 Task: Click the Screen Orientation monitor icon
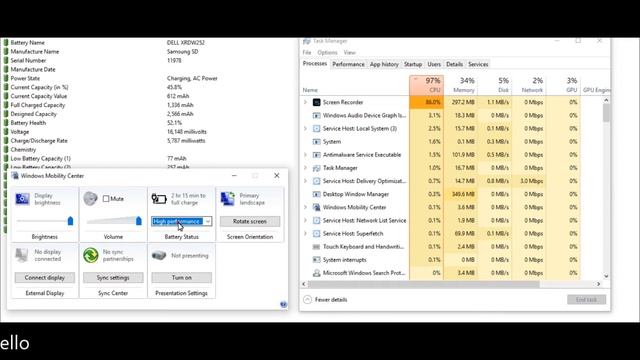point(227,199)
